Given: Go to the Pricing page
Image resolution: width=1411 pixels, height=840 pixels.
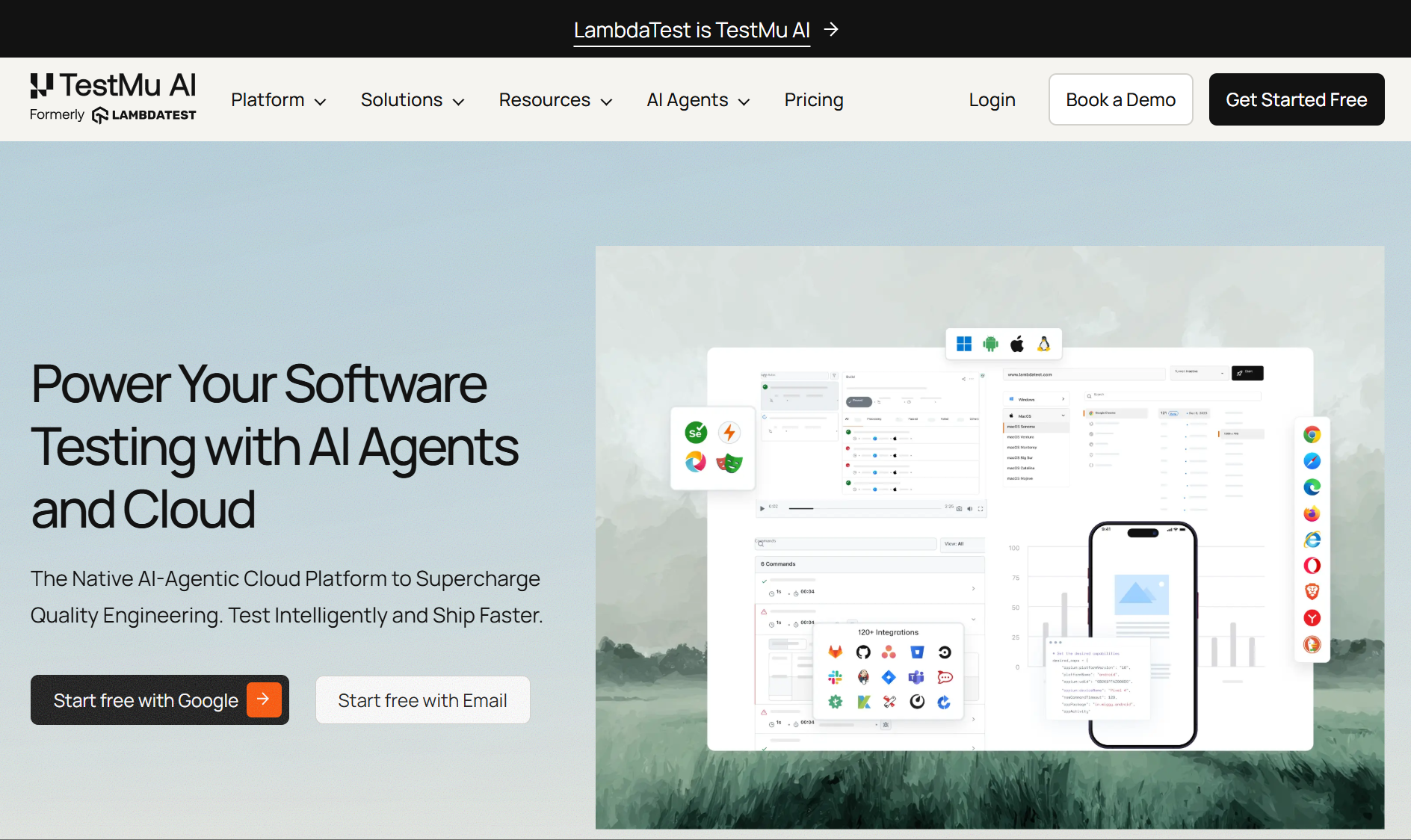Looking at the screenshot, I should click(x=814, y=100).
